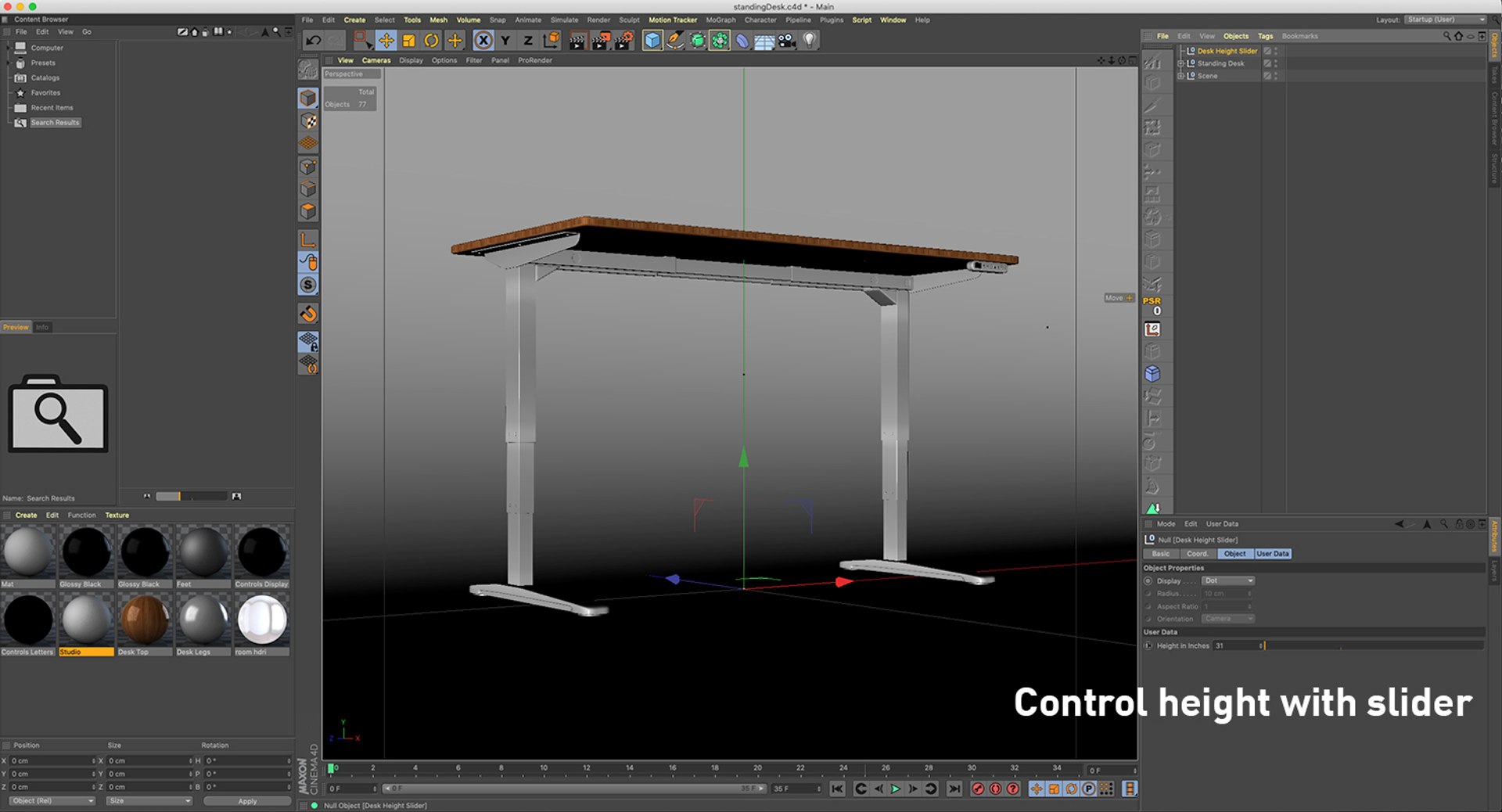Activate the Live Selection tool
The height and width of the screenshot is (812, 1502).
[x=362, y=41]
